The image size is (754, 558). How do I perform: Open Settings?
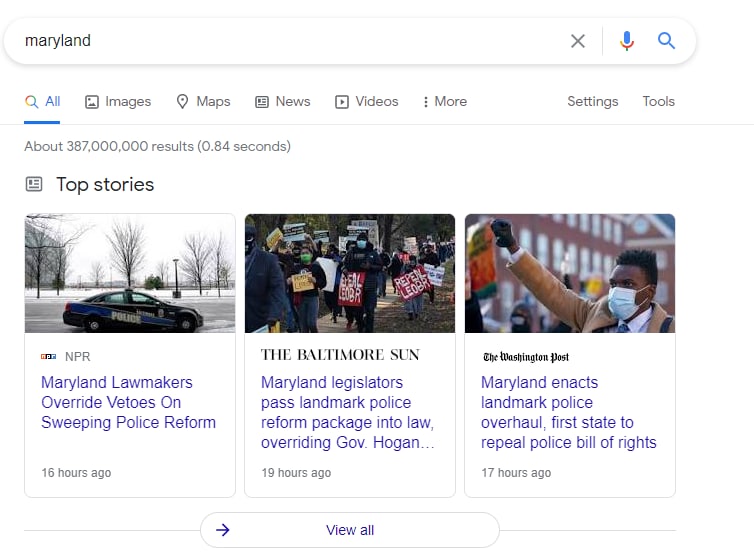[592, 101]
